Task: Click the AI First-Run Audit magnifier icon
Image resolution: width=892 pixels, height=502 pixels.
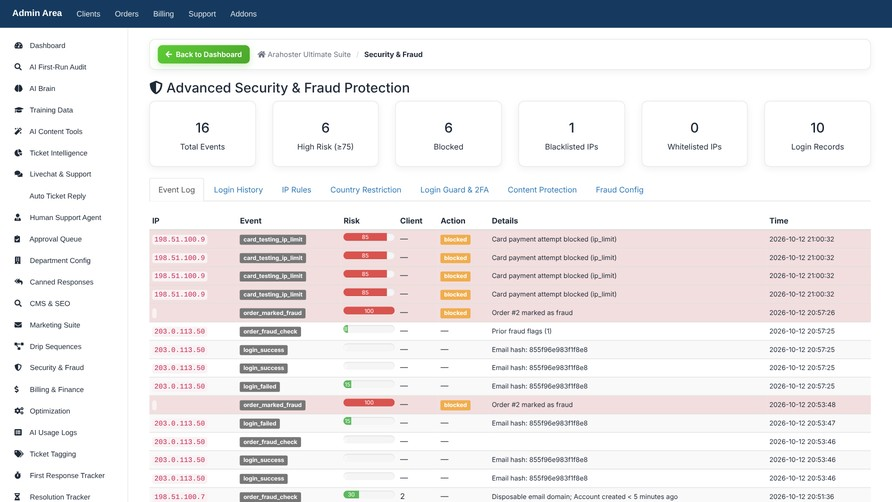Action: click(18, 67)
